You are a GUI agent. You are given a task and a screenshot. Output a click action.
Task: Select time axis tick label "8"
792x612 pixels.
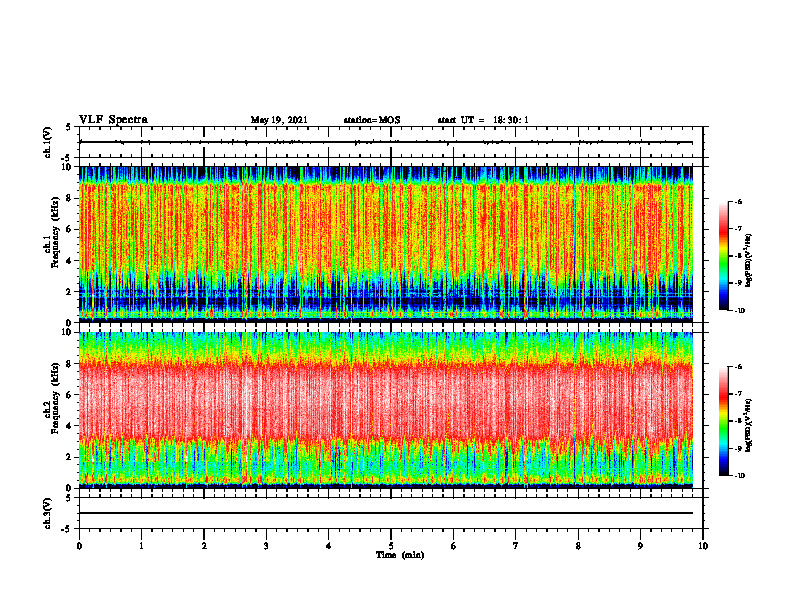(578, 546)
